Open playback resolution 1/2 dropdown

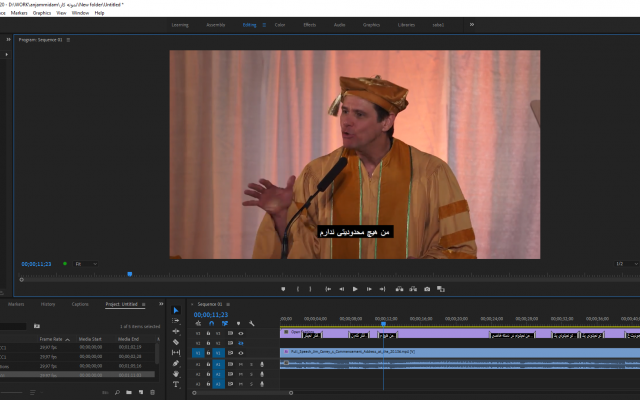tap(627, 264)
